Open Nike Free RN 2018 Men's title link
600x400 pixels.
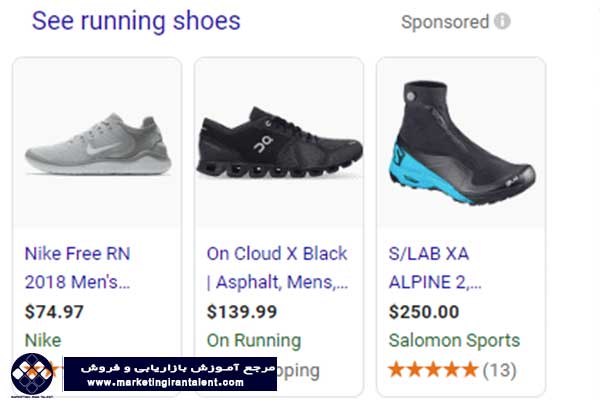[78, 268]
